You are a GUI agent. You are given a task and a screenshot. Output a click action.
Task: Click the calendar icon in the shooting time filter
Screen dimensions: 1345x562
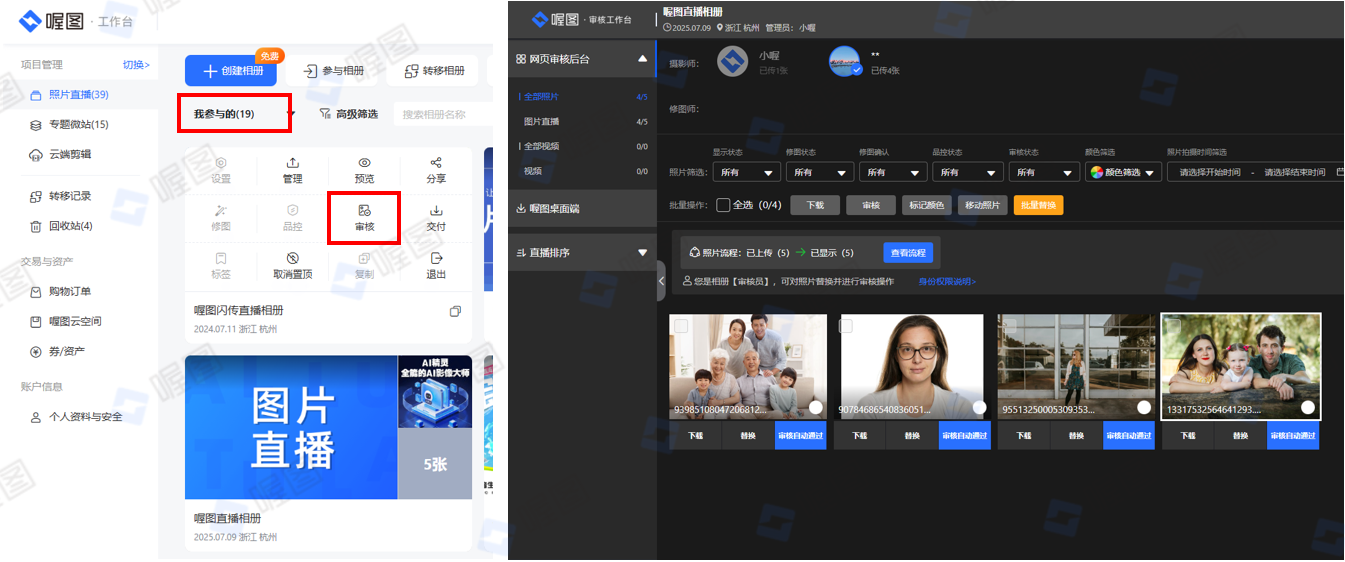tap(1340, 172)
